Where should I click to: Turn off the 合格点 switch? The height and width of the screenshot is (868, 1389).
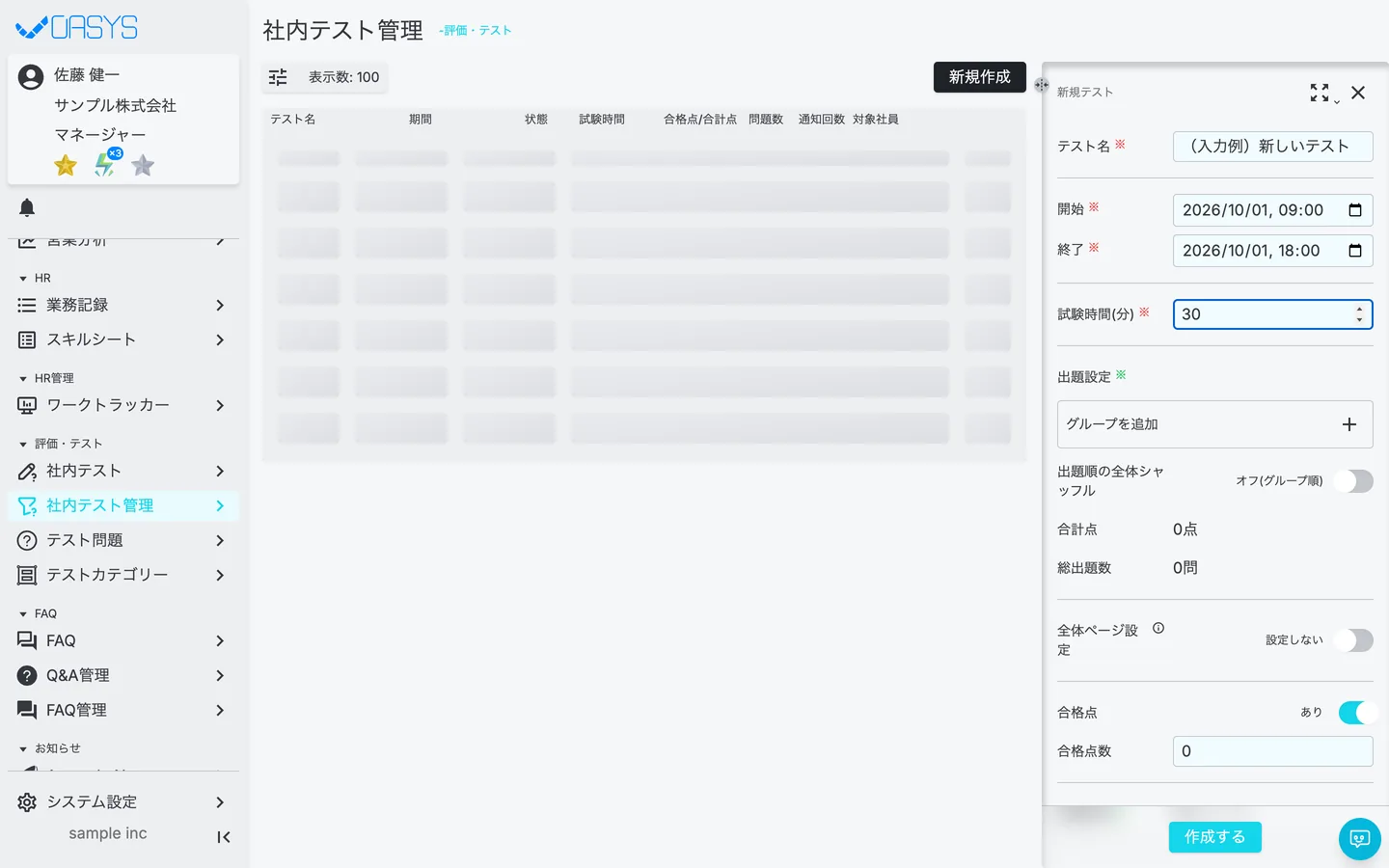coord(1358,713)
